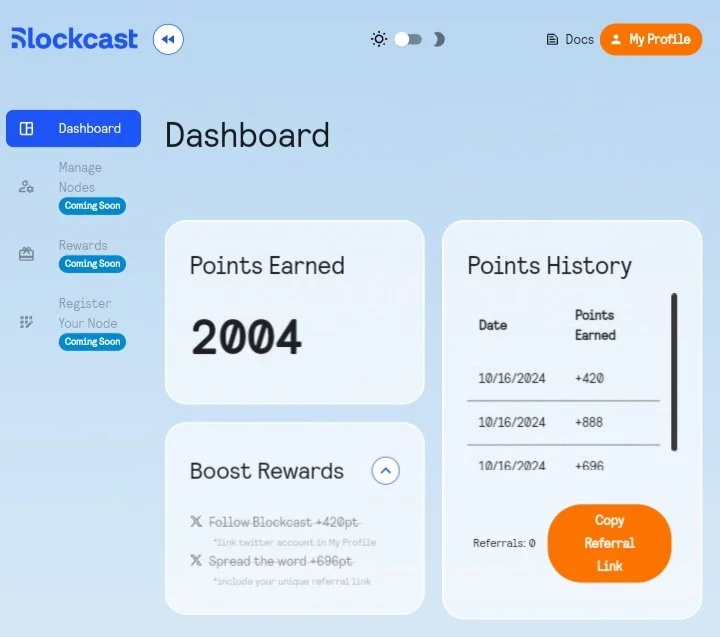Click the Dashboard page title
The image size is (720, 637).
[x=248, y=135]
